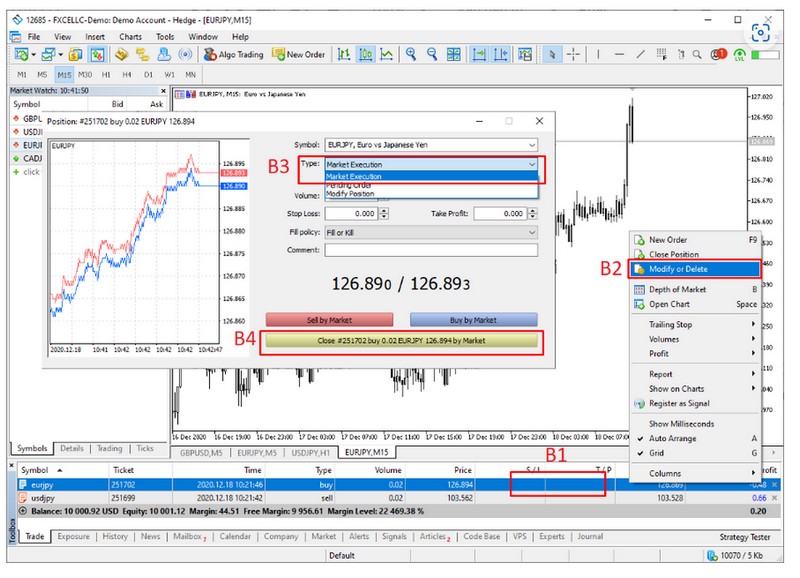Image resolution: width=800 pixels, height=578 pixels.
Task: Expand the Trailing Stop submenu
Action: (696, 324)
